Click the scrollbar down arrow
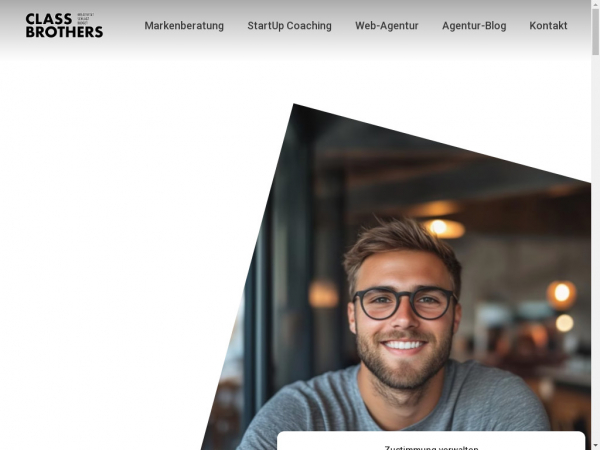 click(595, 446)
